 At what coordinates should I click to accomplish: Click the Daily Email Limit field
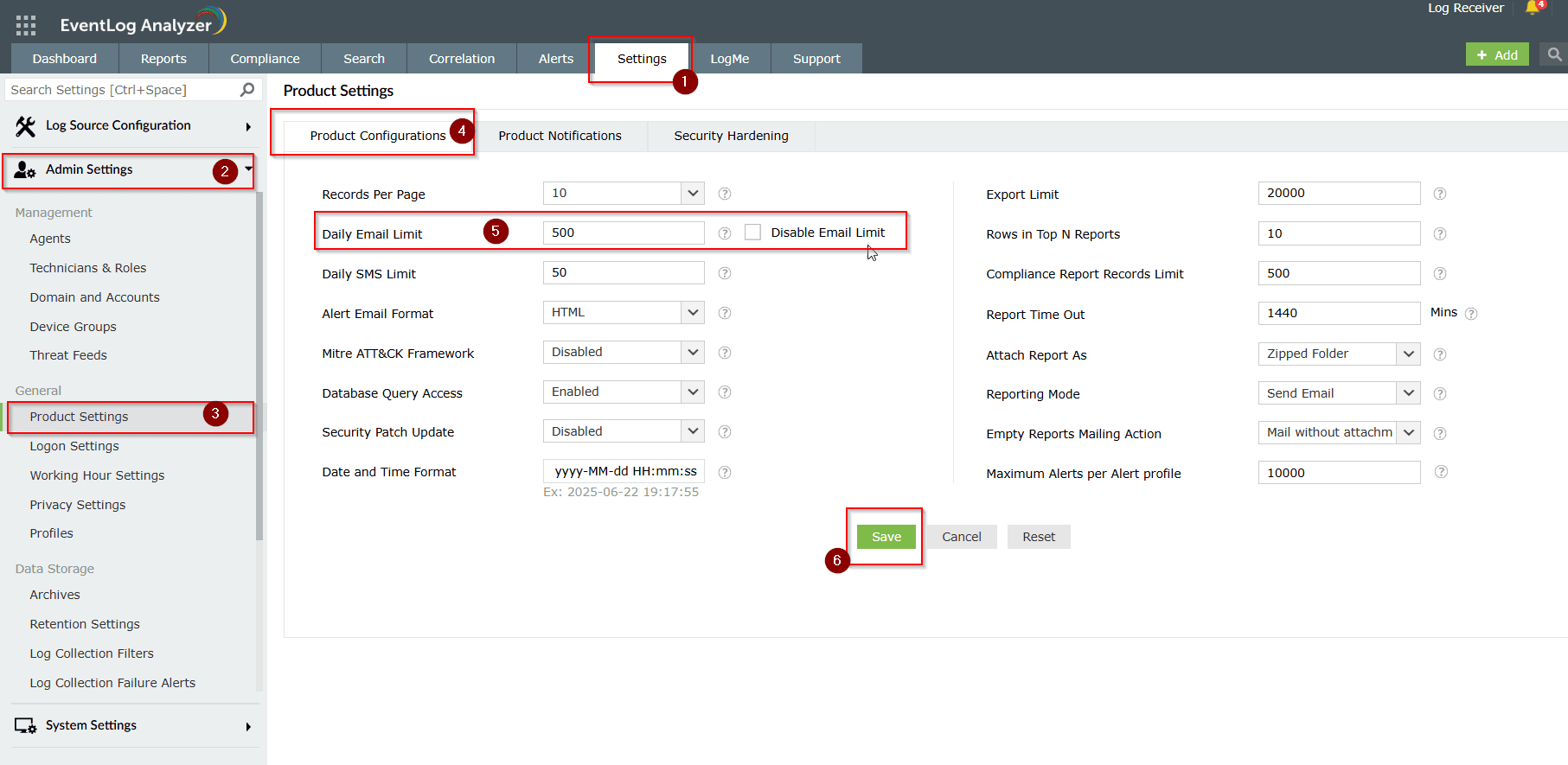pyautogui.click(x=624, y=233)
